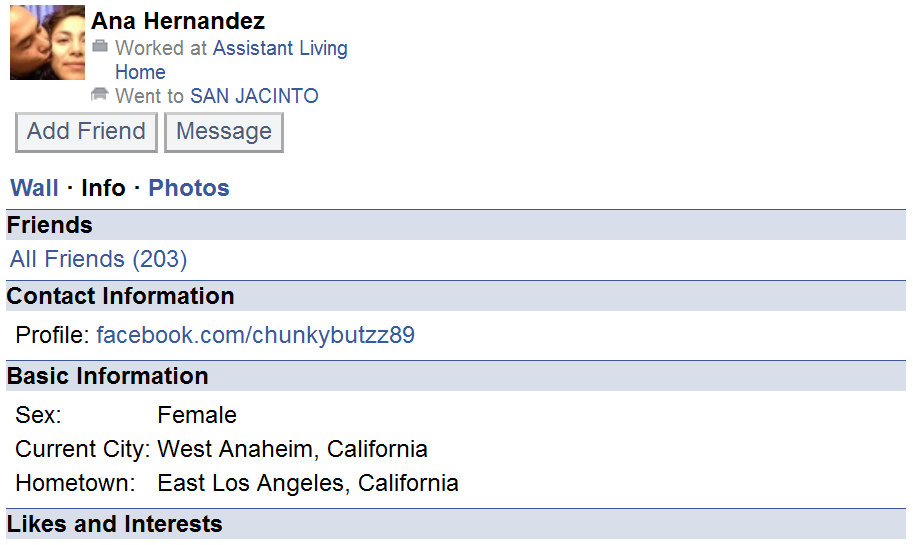Click the Contact Information section header

[x=120, y=296]
